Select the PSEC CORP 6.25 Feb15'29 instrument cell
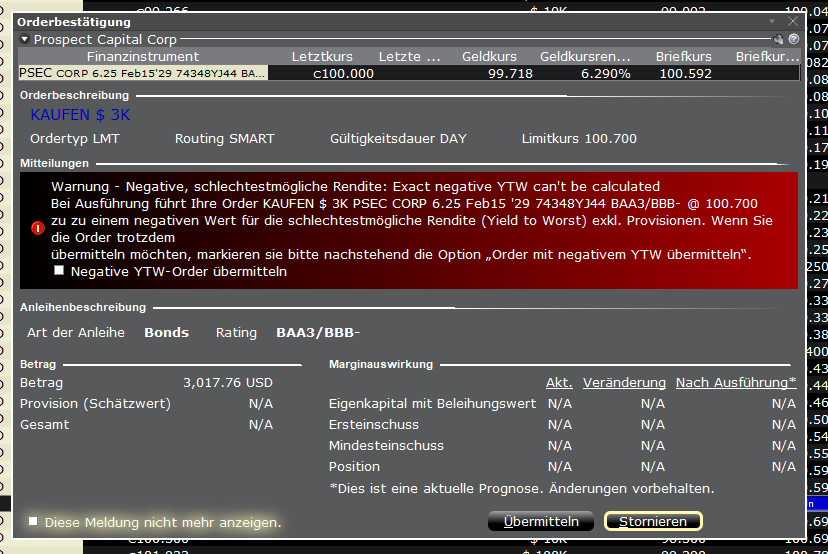This screenshot has width=828, height=554. tap(143, 73)
